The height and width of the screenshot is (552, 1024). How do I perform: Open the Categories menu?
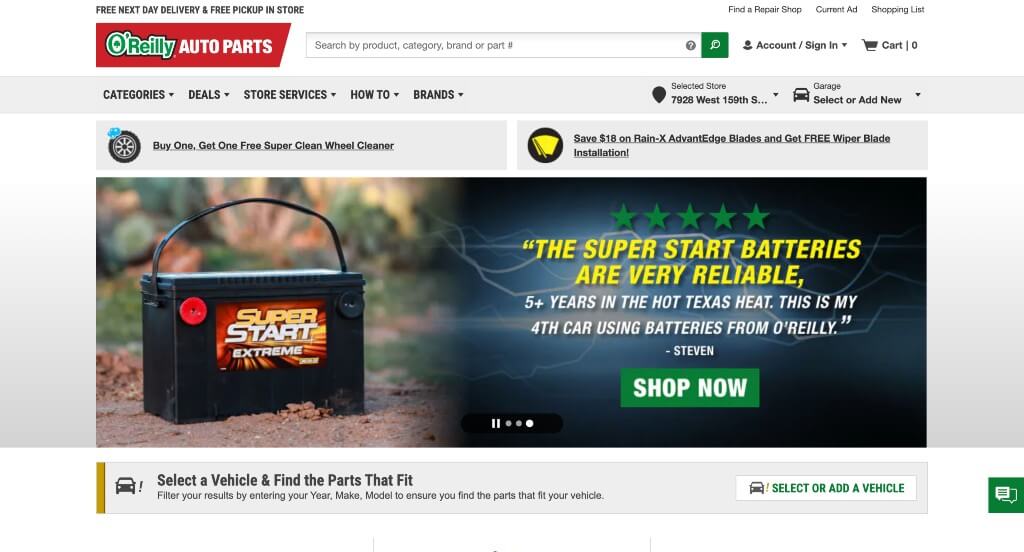click(138, 95)
